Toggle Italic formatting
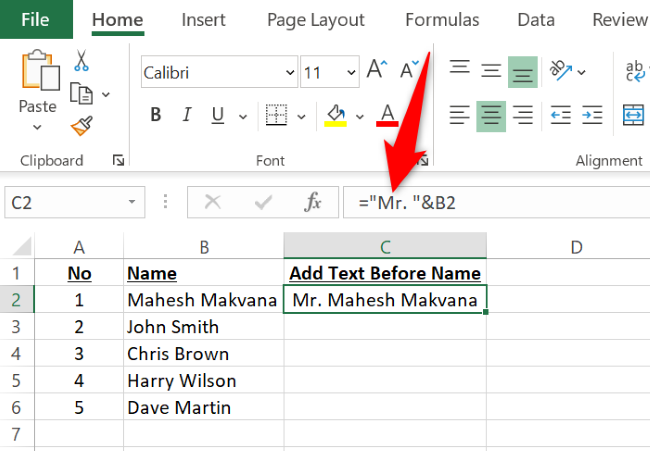 pyautogui.click(x=185, y=115)
